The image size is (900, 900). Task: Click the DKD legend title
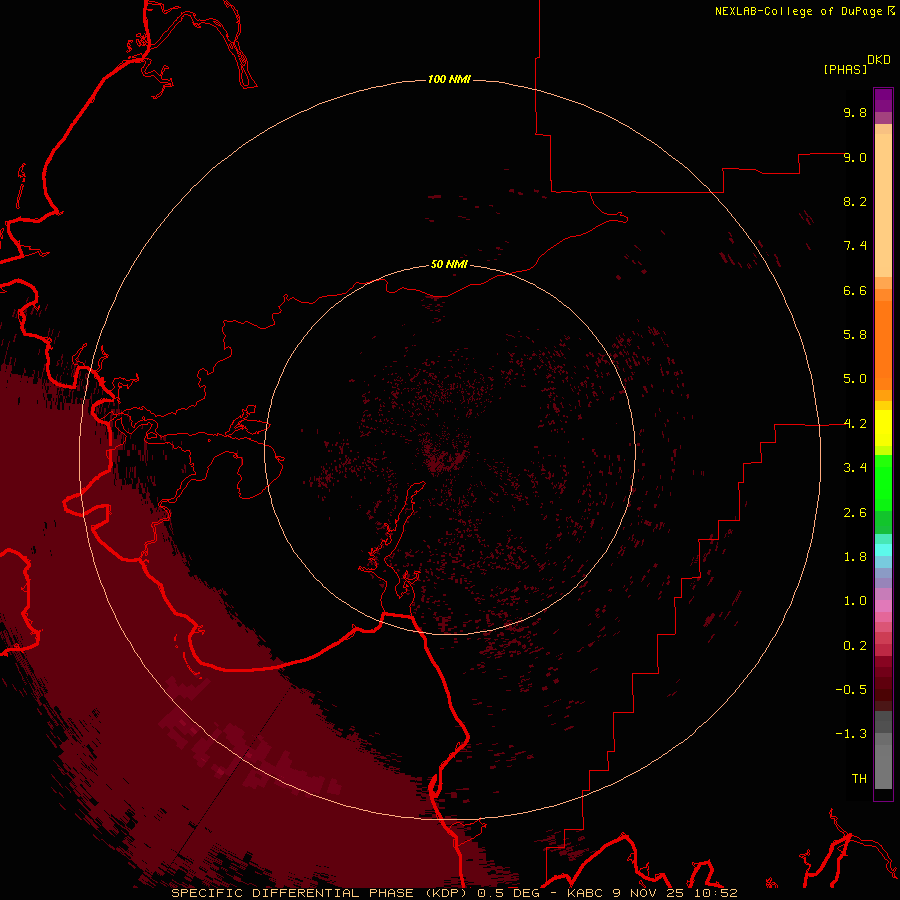878,60
